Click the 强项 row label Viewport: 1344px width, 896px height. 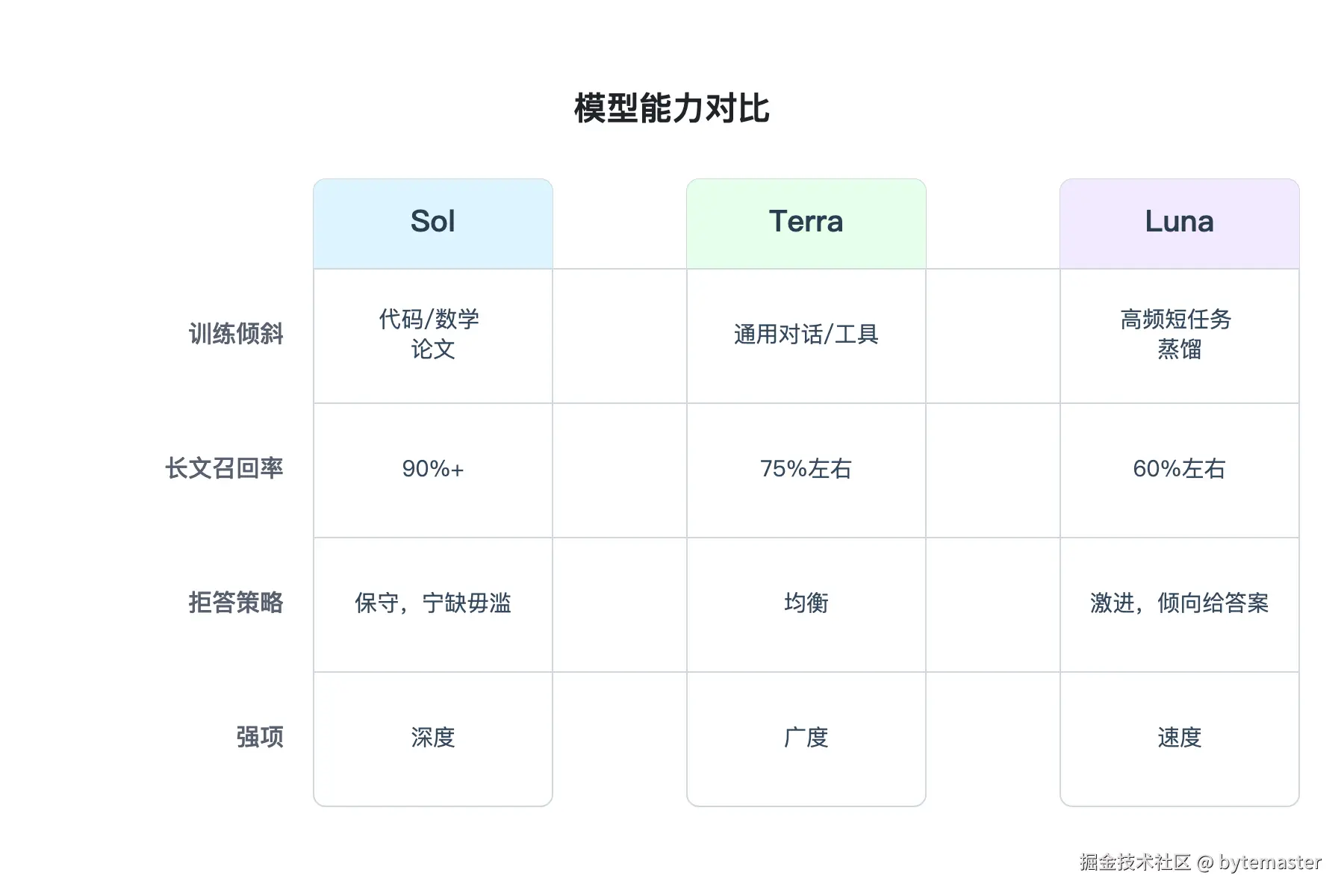[x=260, y=737]
